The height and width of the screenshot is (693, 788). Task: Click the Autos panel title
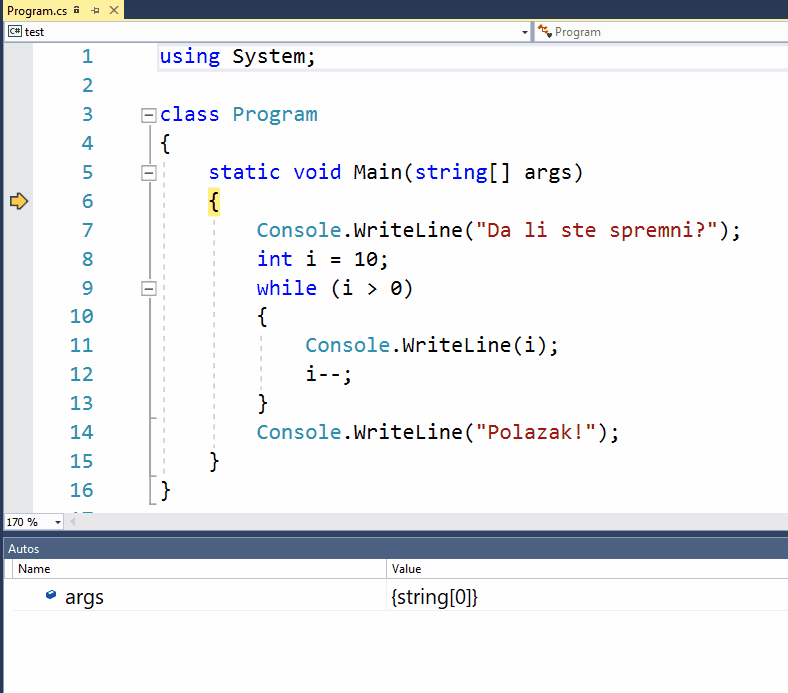point(24,549)
